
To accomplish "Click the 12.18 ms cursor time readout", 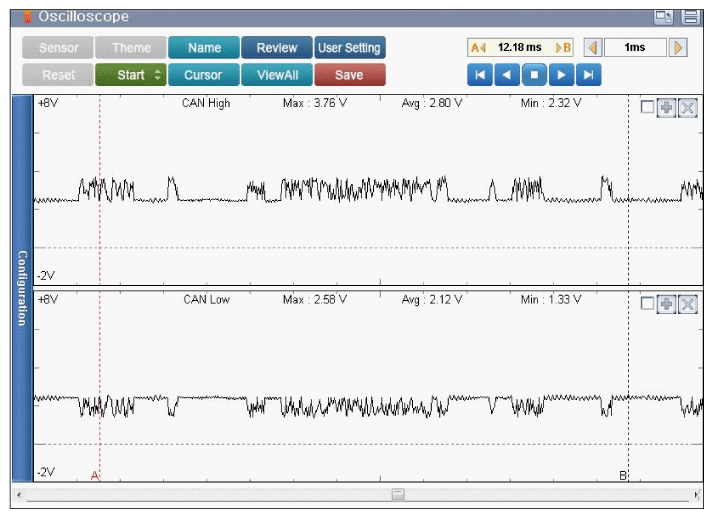I will (520, 47).
